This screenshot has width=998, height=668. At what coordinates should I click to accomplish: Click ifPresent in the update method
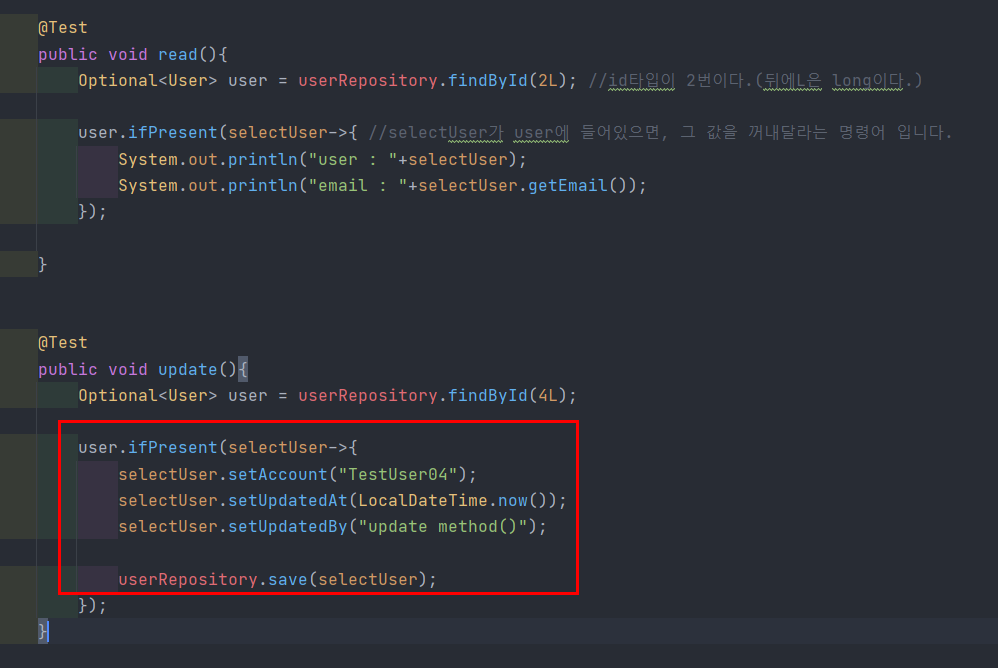172,447
